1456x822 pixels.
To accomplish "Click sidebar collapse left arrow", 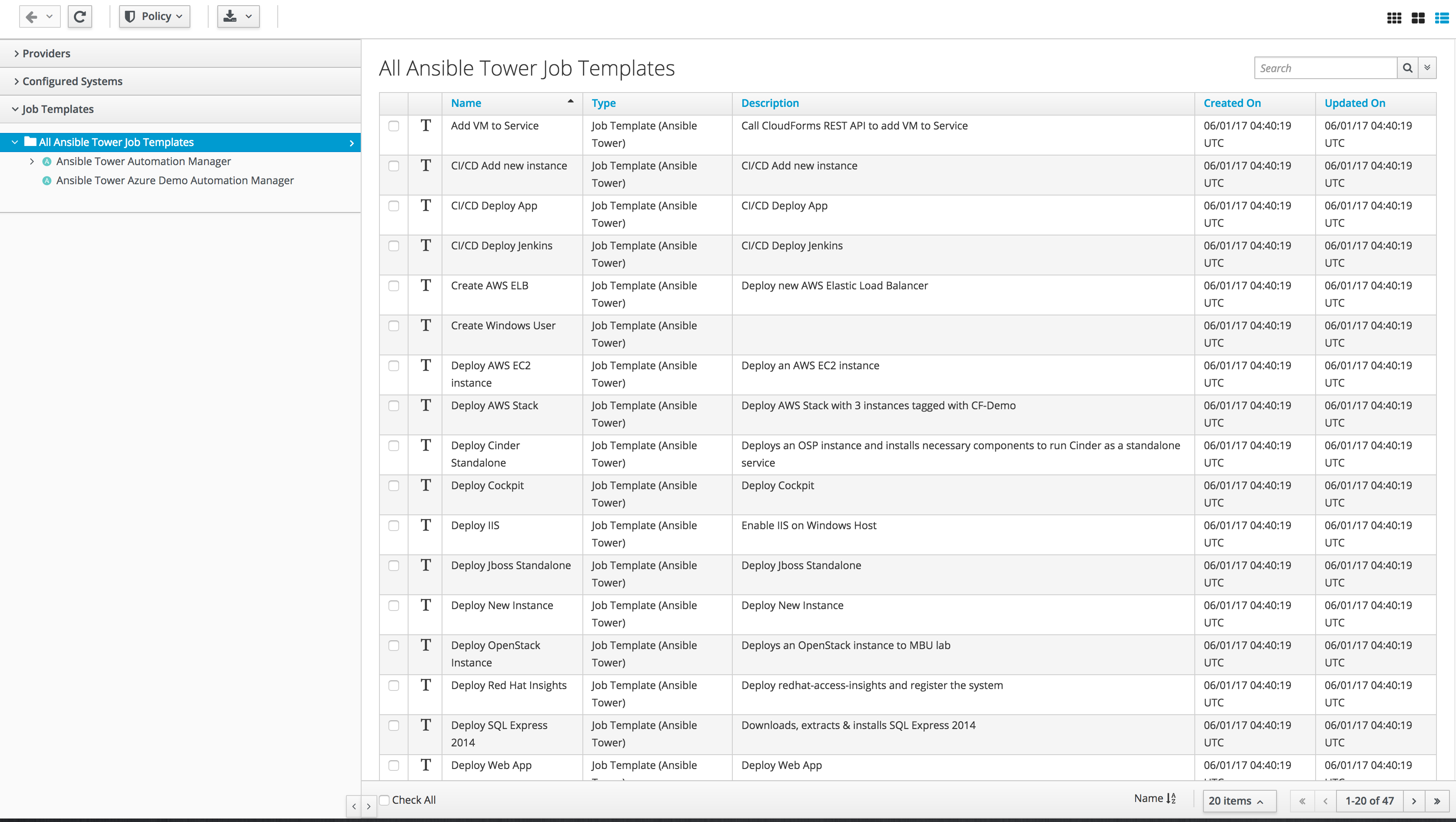I will click(x=354, y=807).
